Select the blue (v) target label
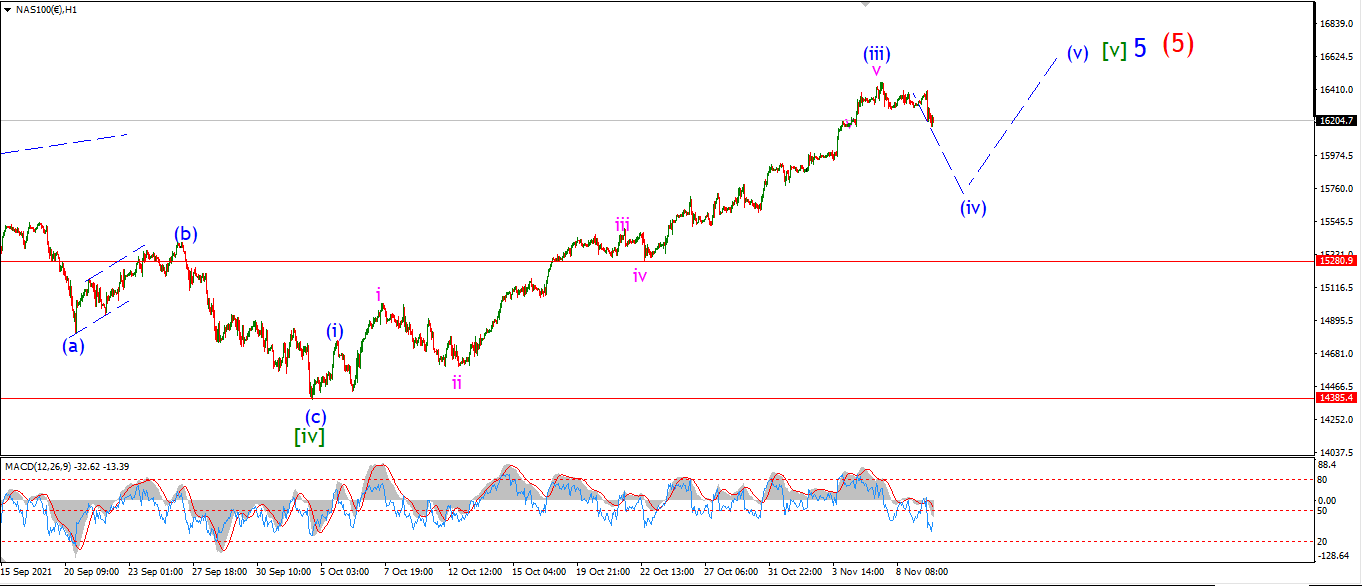1362x586 pixels. [1077, 53]
